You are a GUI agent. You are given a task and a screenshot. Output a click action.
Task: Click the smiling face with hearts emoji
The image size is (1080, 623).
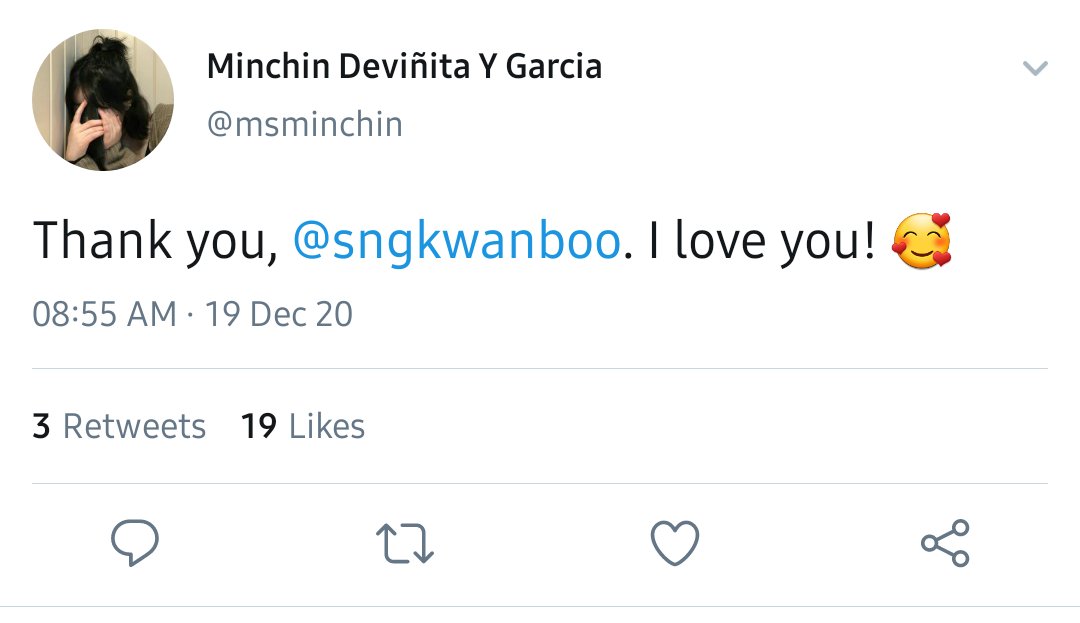(922, 240)
